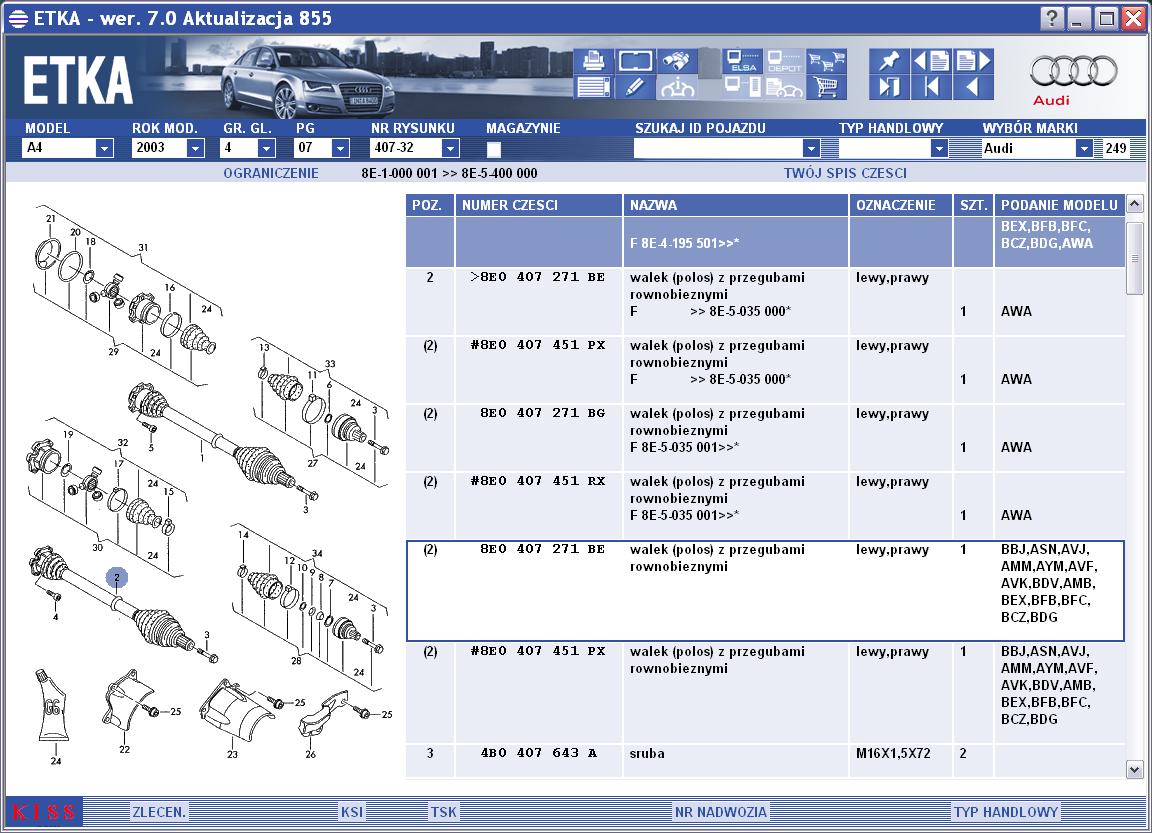Click the KISS button at bottom left
The width and height of the screenshot is (1152, 833).
click(44, 812)
